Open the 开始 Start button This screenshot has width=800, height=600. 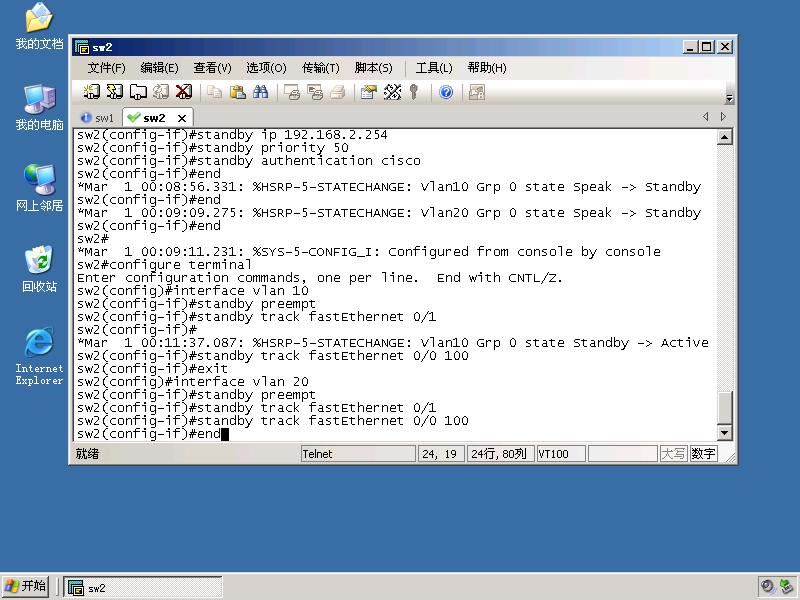(26, 587)
